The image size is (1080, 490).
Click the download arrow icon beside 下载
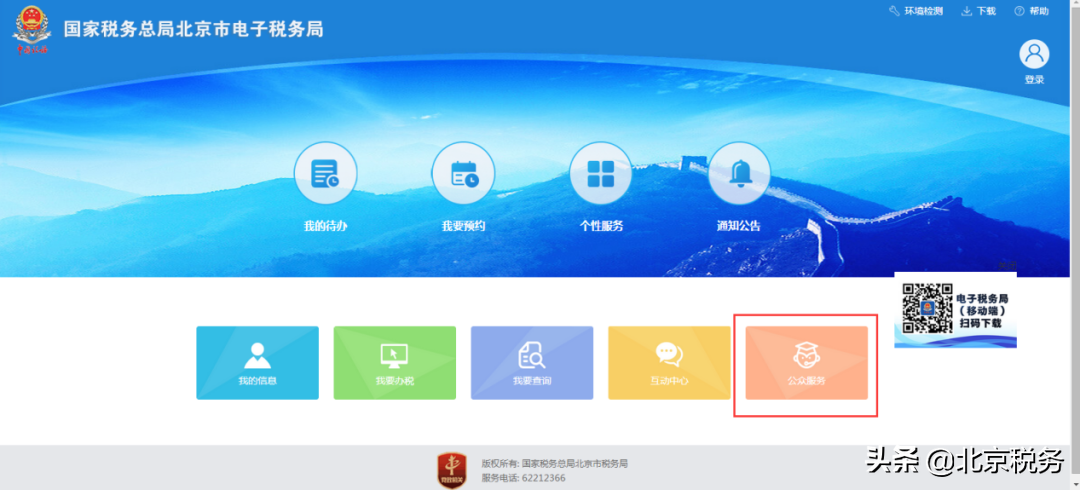click(x=966, y=11)
